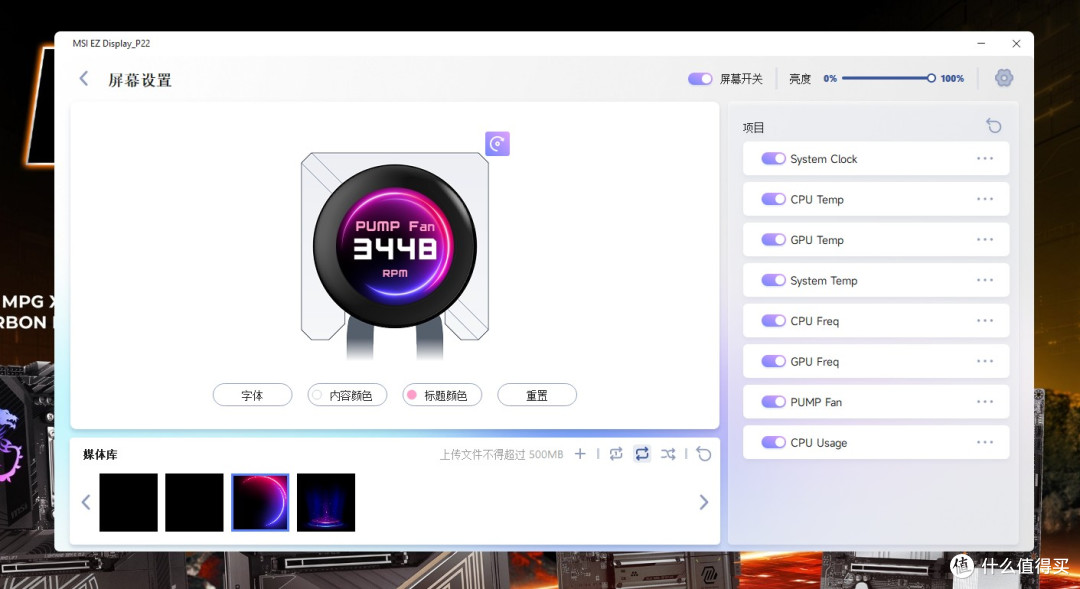Open more options for GPU Freq

pos(985,361)
